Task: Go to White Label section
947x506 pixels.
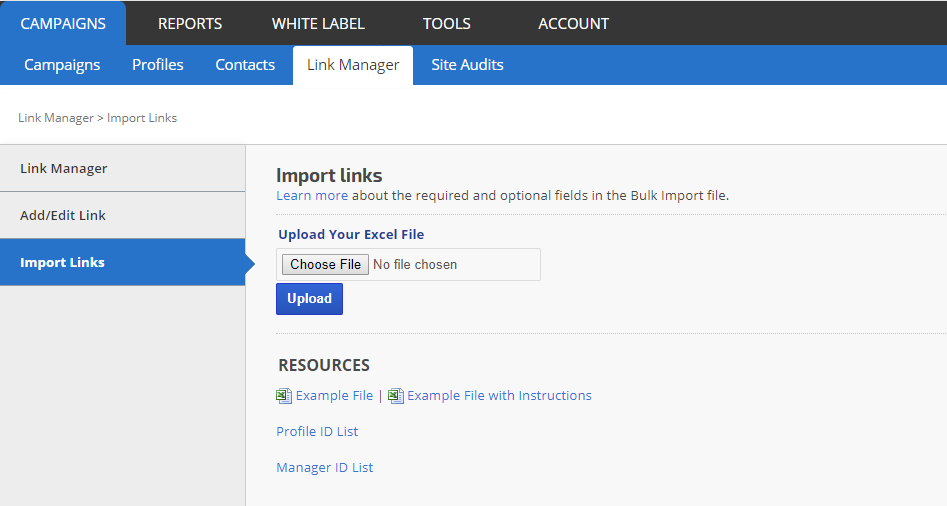Action: tap(318, 23)
